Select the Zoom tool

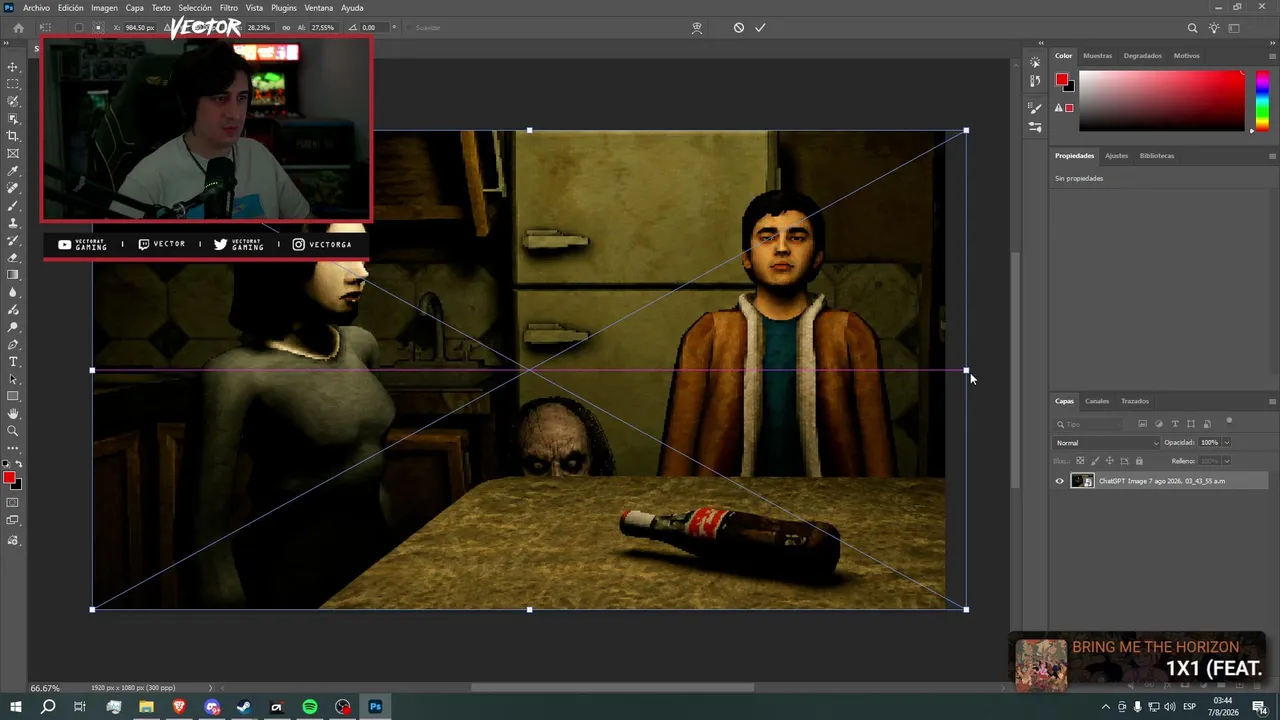pos(13,431)
